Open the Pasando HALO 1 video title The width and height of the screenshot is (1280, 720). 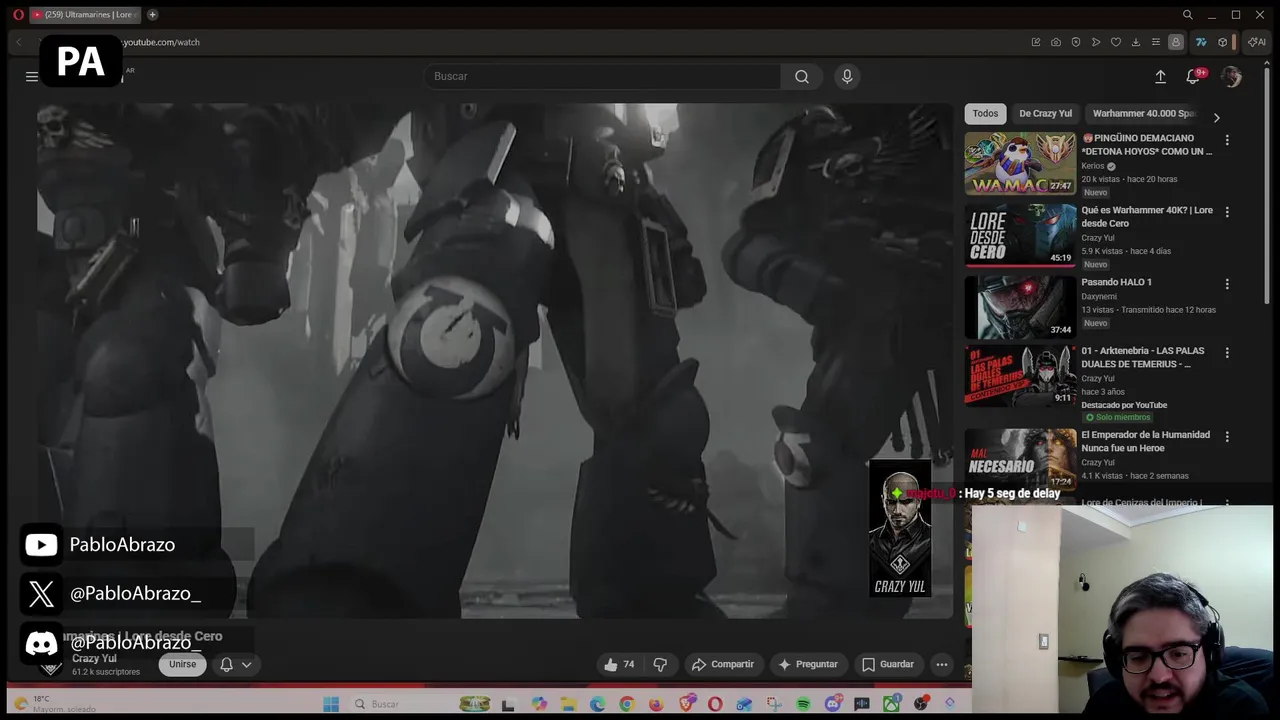(x=1116, y=282)
